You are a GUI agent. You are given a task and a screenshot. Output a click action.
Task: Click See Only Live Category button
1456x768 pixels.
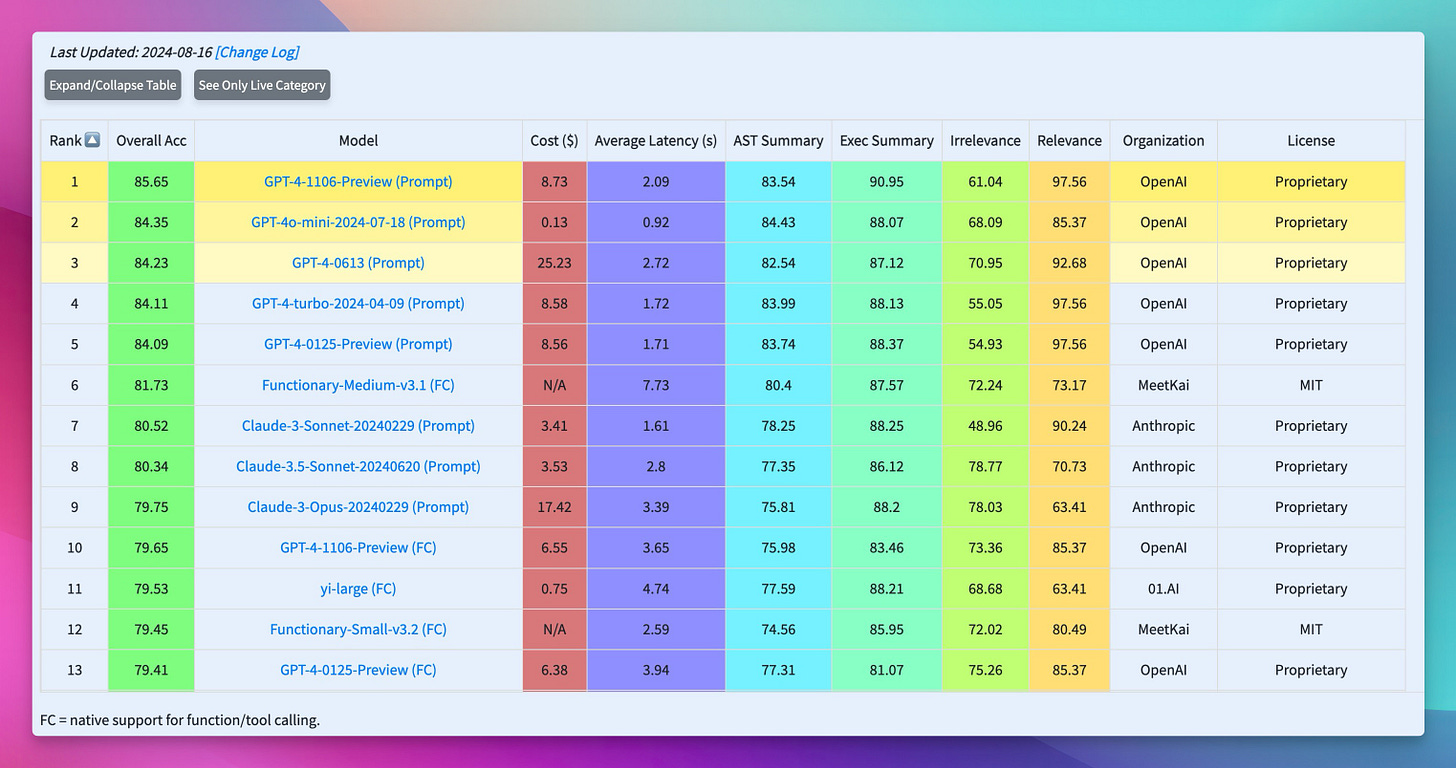coord(262,85)
